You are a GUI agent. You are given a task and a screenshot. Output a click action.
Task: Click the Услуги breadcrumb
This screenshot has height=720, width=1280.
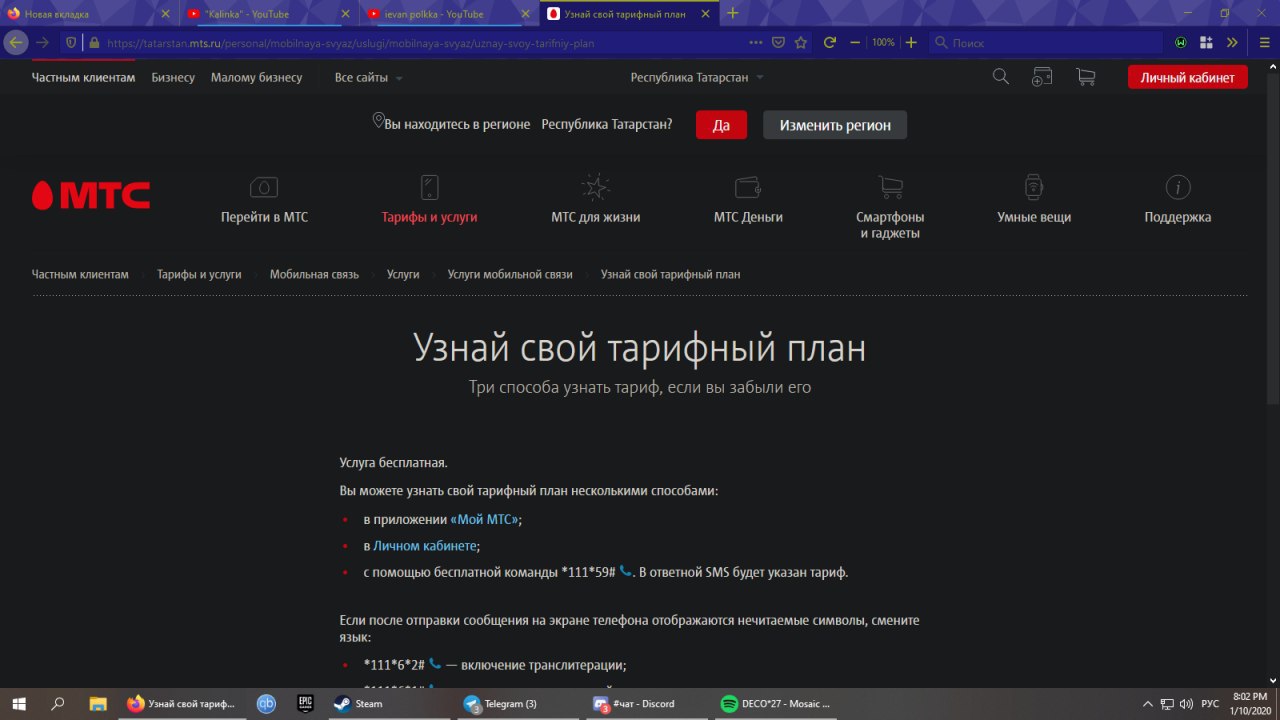tap(403, 274)
